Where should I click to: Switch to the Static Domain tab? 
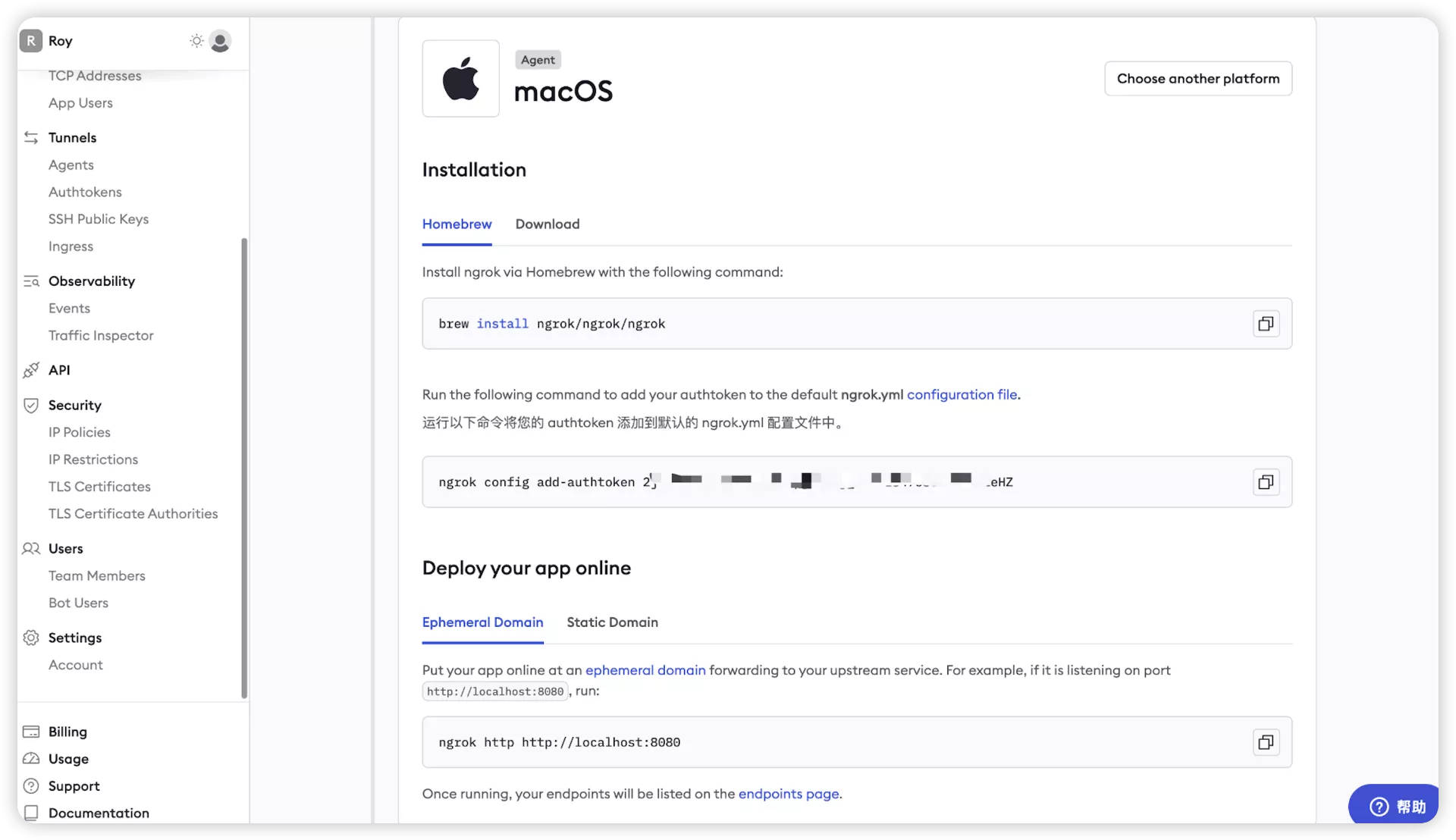(x=612, y=621)
